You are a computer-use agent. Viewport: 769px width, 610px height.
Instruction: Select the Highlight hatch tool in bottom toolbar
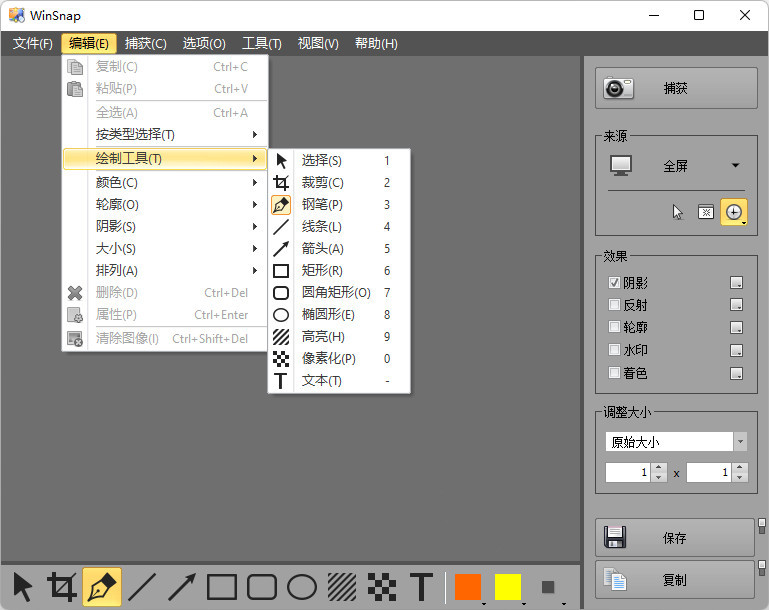pyautogui.click(x=342, y=587)
